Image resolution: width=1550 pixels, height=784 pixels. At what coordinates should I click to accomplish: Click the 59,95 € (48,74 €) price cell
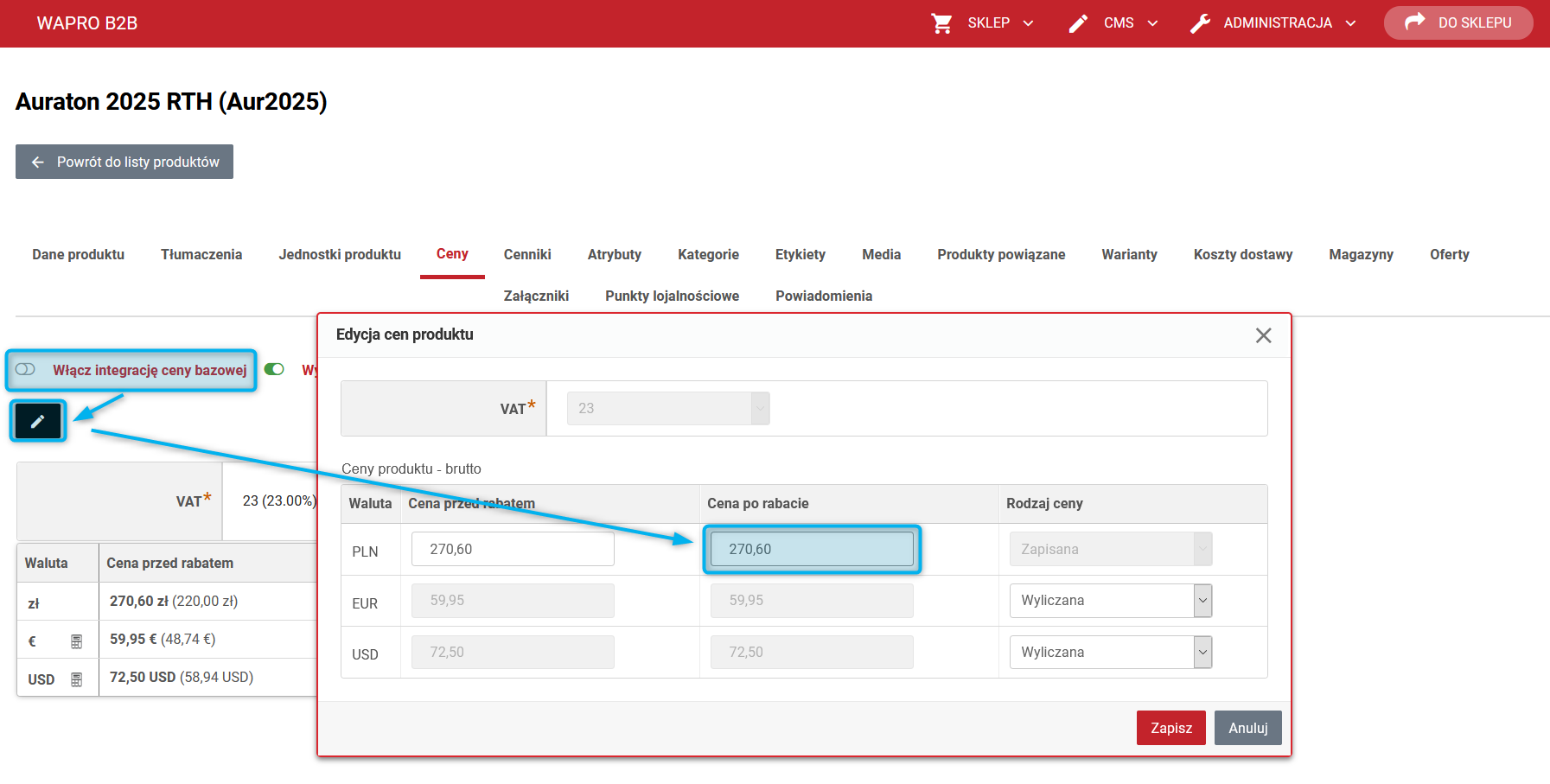tap(163, 639)
